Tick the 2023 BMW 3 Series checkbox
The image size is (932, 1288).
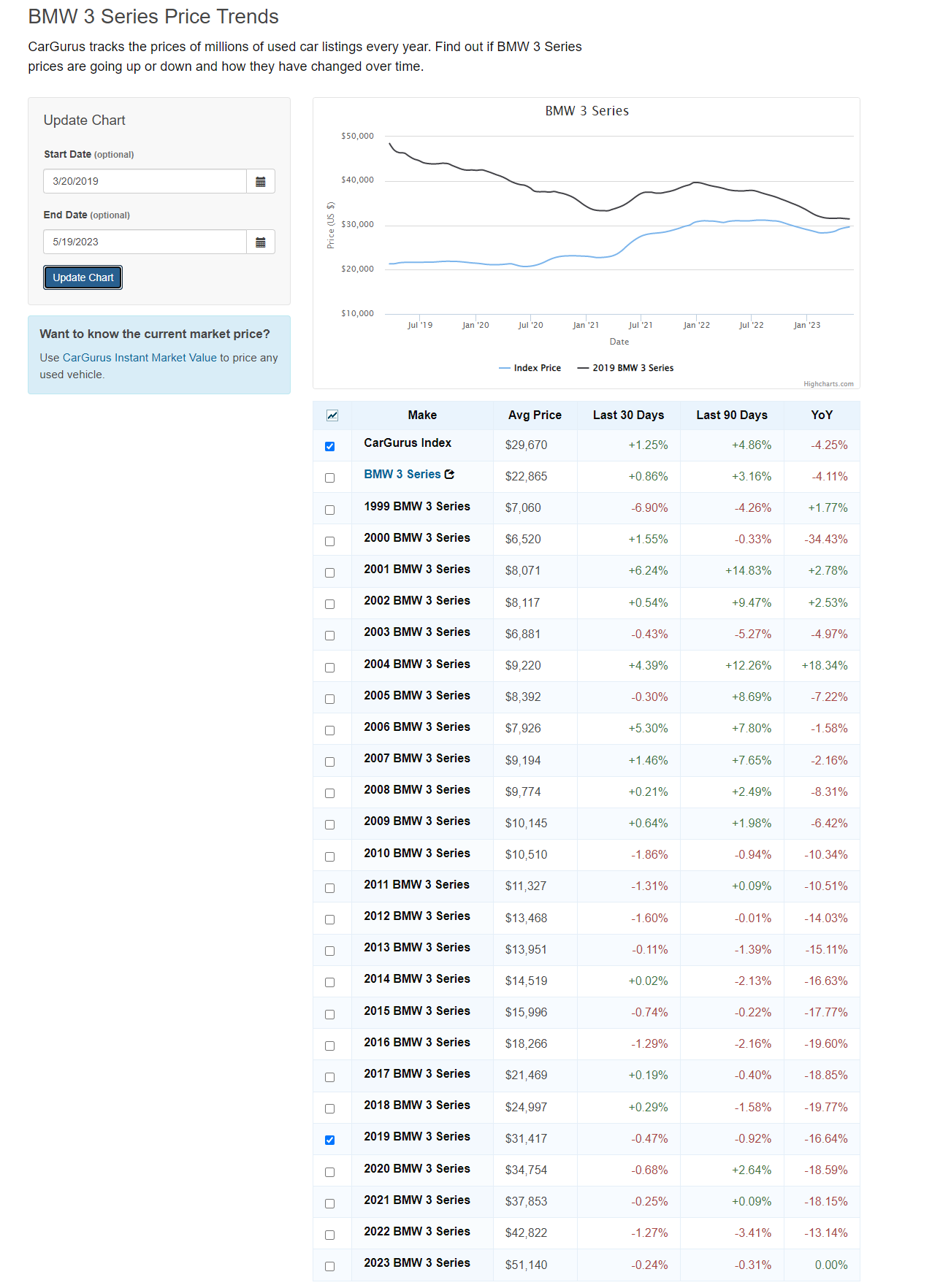tap(330, 1266)
